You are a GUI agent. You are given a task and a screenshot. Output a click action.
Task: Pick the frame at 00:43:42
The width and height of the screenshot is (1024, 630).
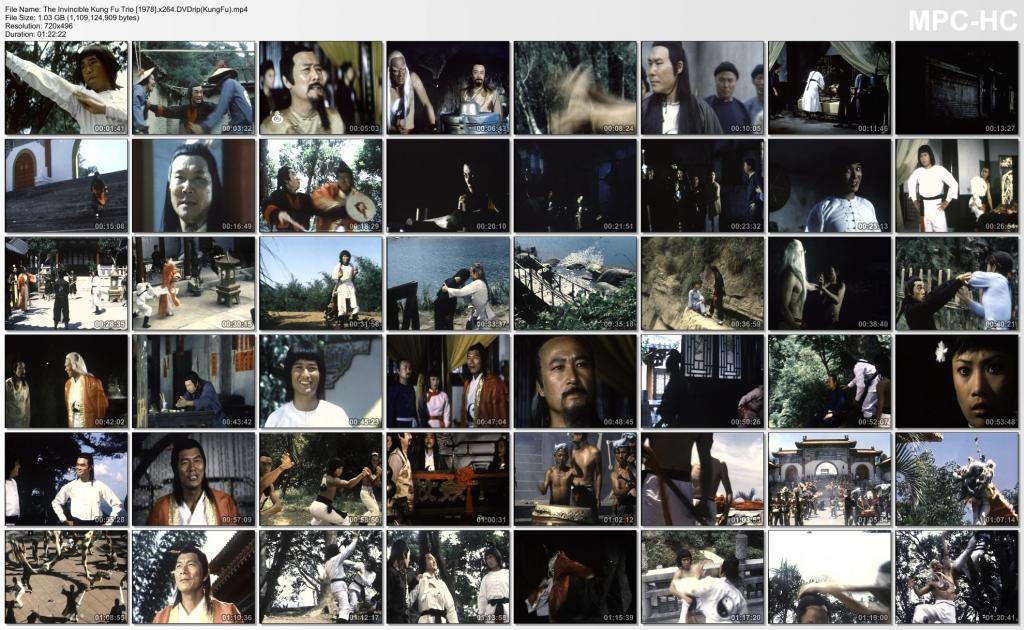[x=194, y=381]
